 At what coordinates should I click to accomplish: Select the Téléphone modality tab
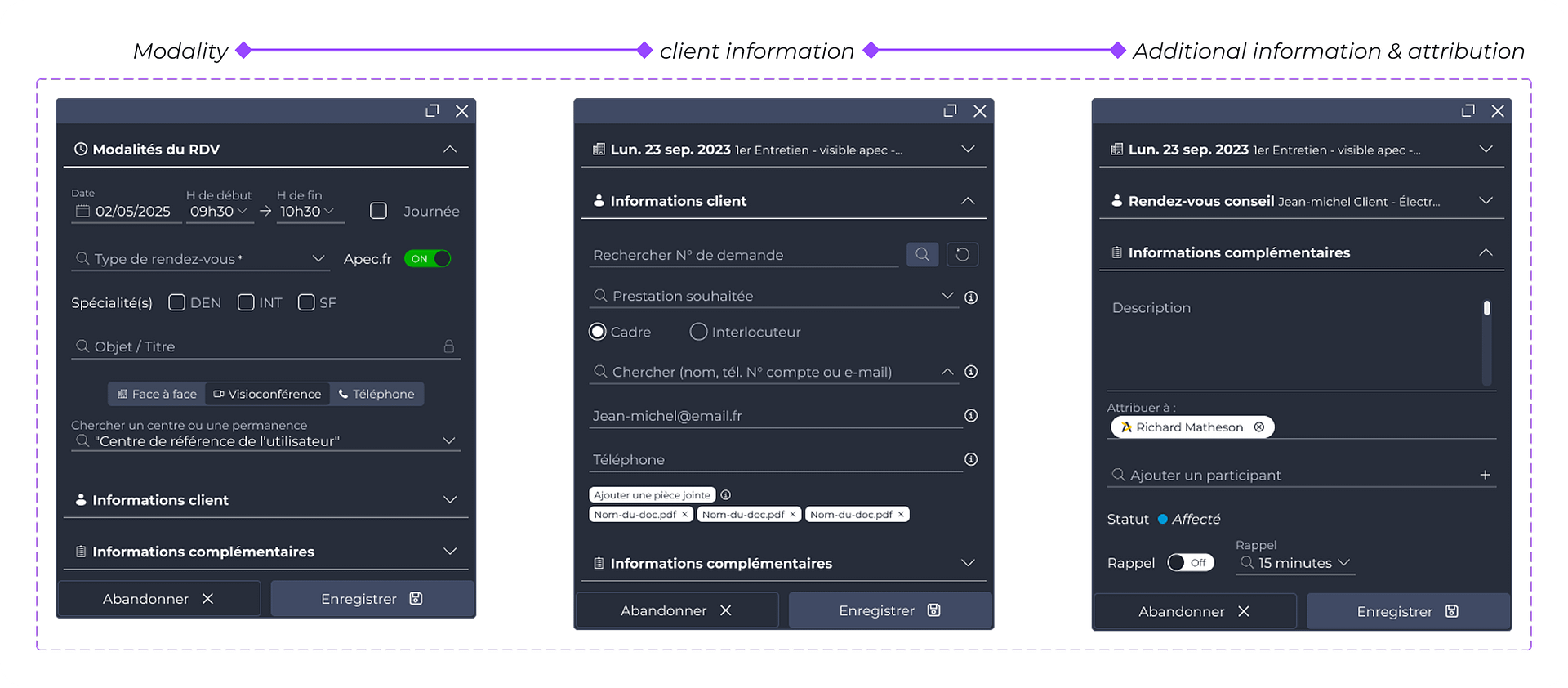376,394
